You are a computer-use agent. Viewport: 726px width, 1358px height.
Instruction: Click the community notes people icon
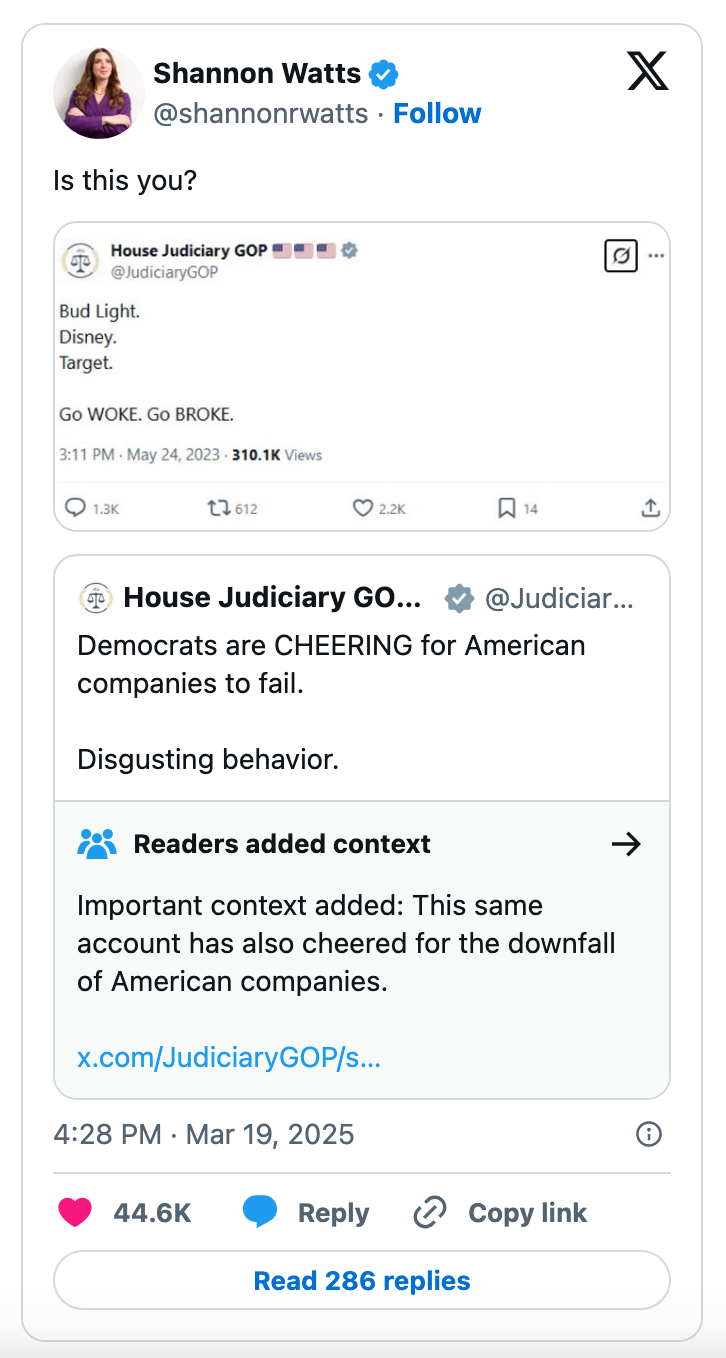pos(97,844)
